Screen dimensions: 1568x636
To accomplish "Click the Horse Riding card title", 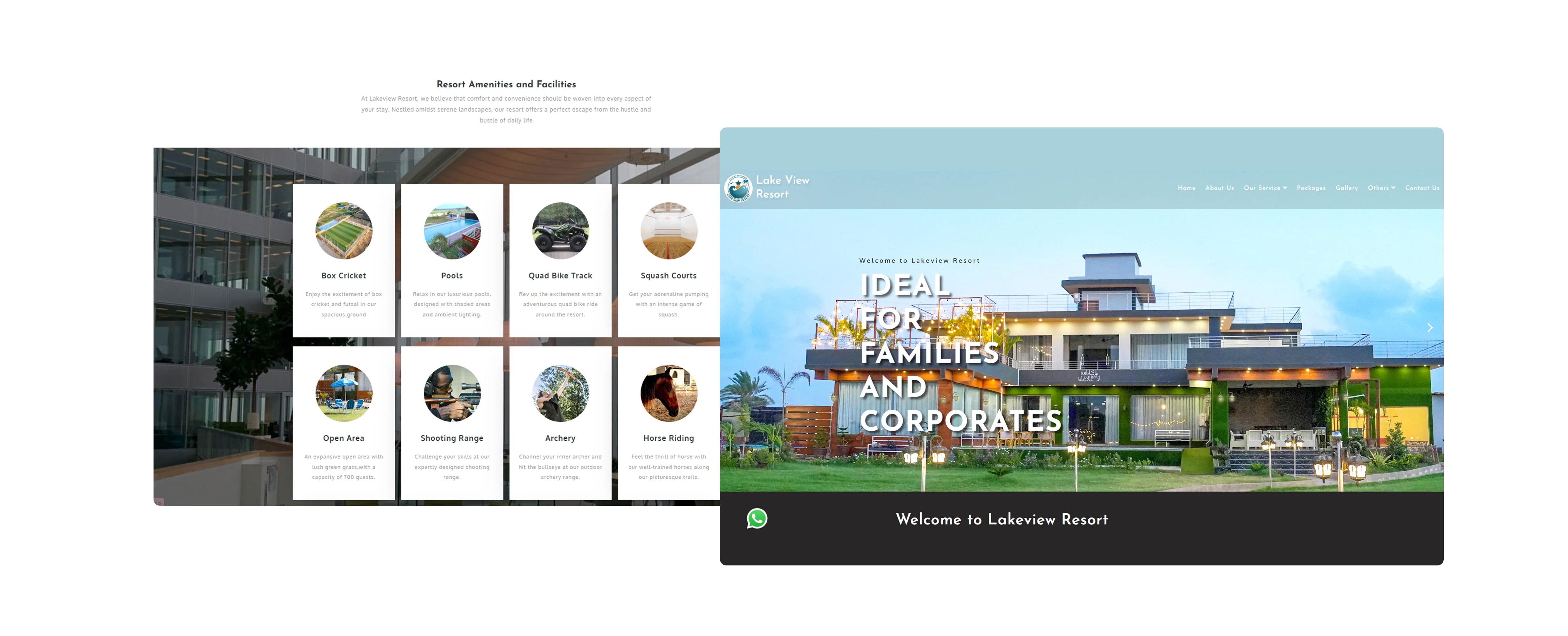I will 668,438.
